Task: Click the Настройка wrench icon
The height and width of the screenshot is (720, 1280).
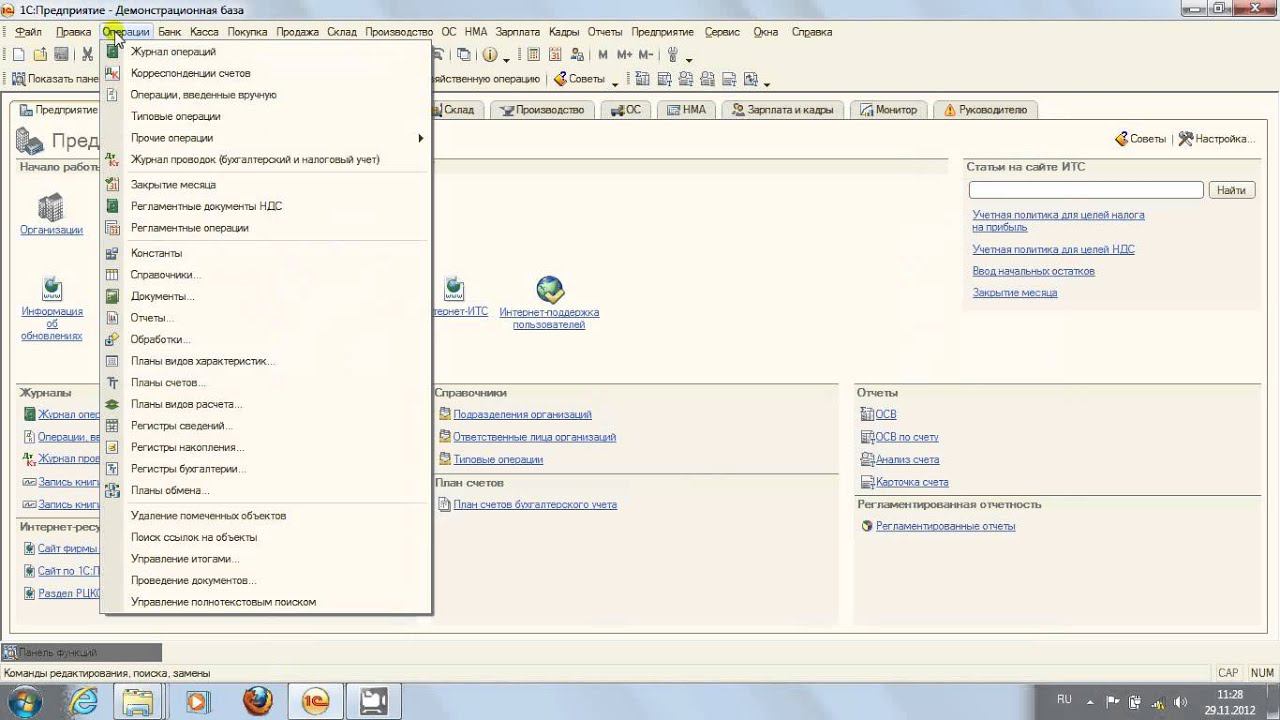Action: click(1186, 139)
